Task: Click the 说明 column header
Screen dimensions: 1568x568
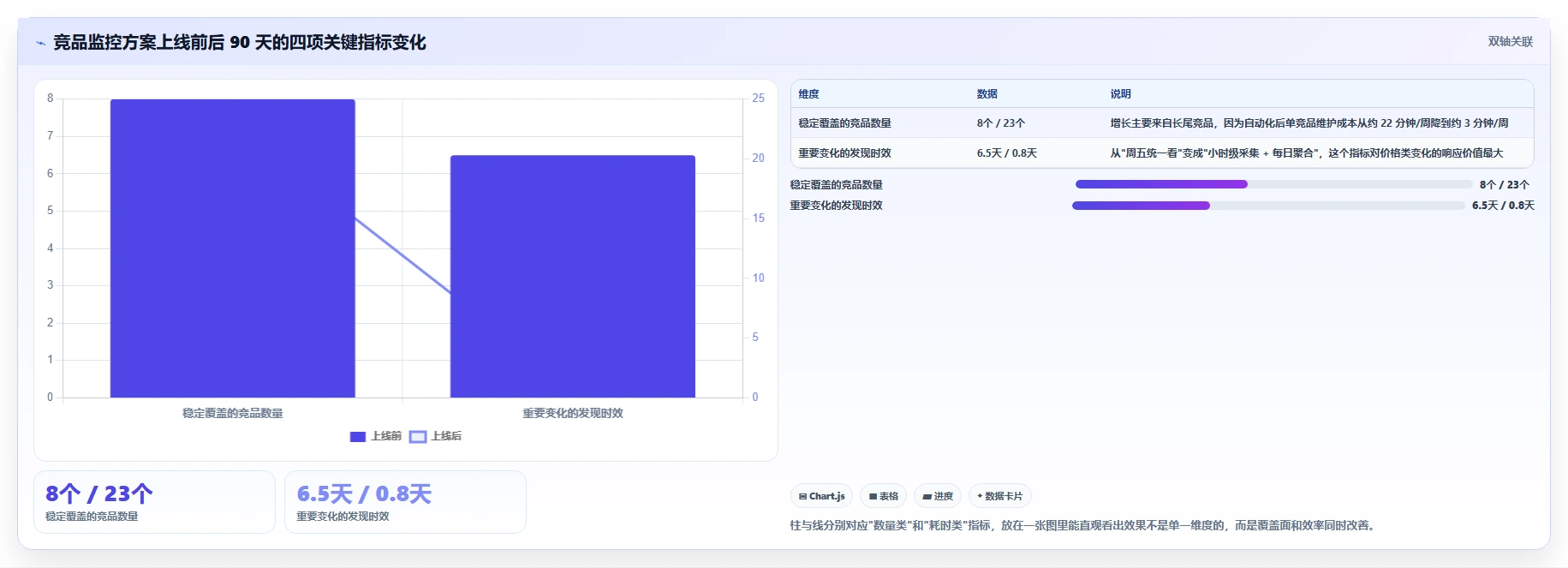Action: point(1121,94)
